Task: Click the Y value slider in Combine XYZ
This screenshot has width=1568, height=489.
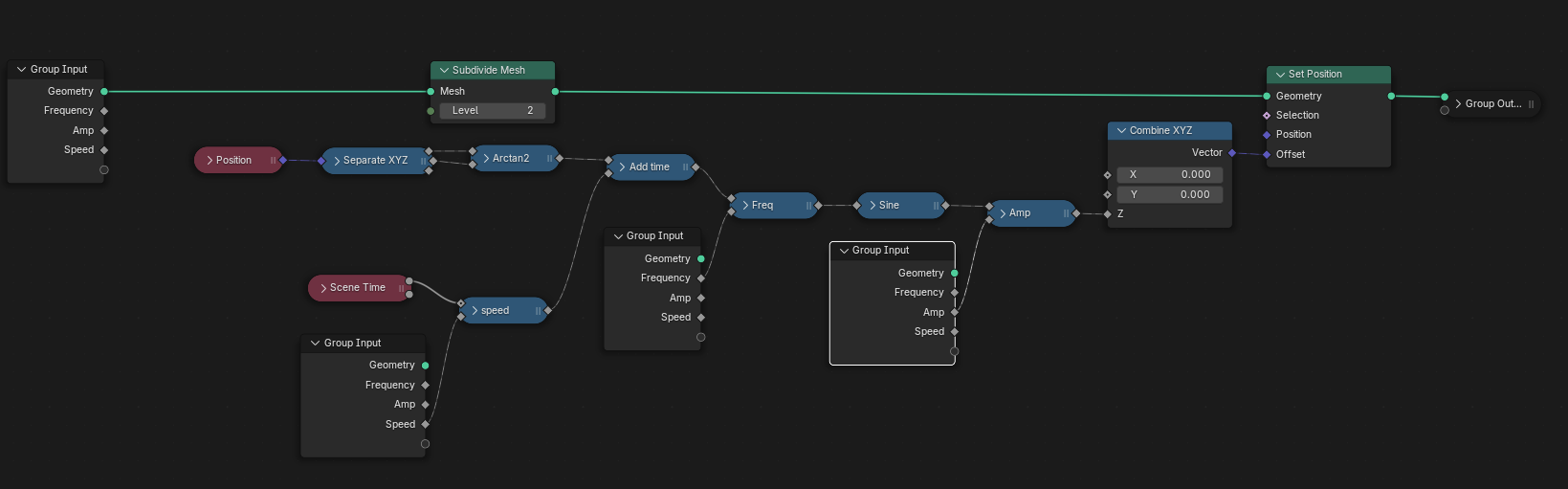Action: [x=1169, y=195]
